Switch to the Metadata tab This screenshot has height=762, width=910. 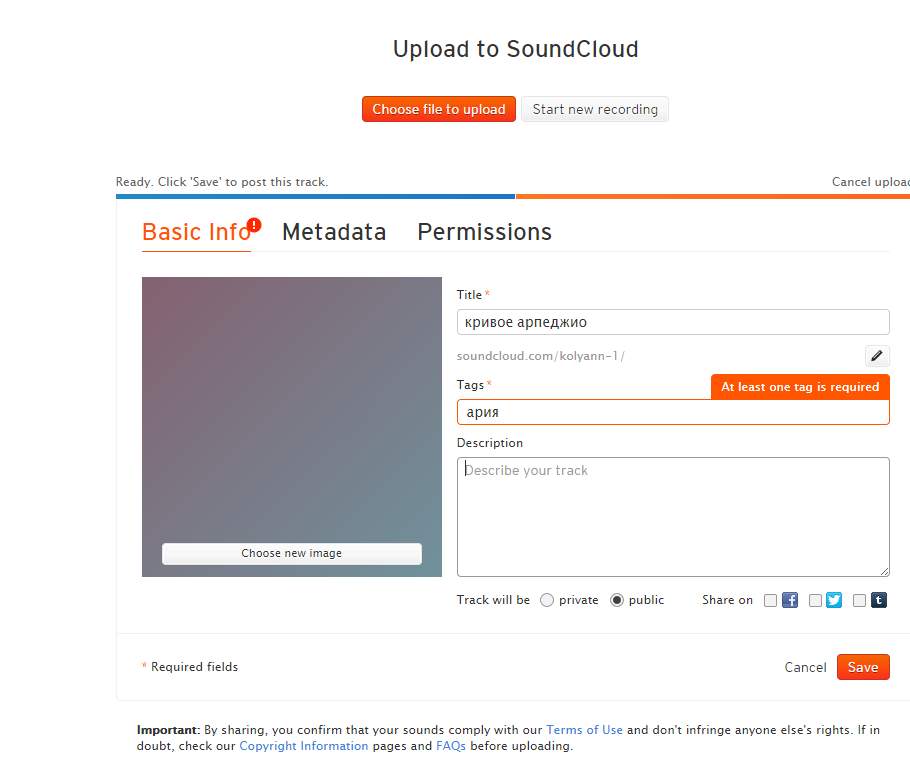(x=334, y=232)
